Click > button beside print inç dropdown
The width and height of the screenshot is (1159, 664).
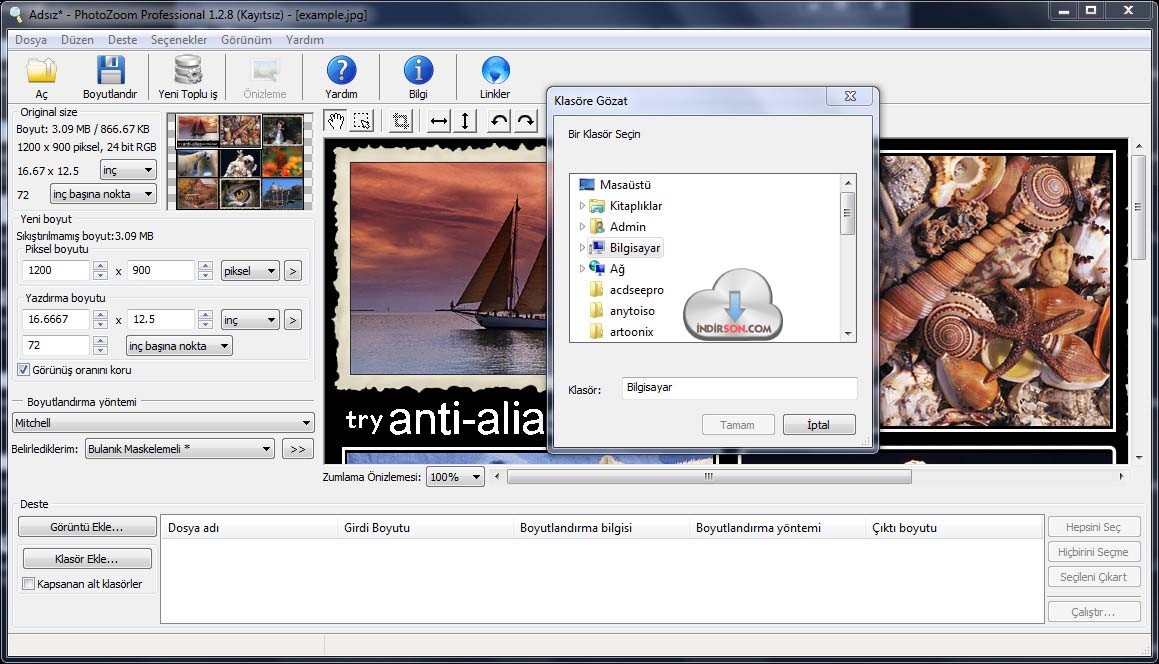[x=293, y=319]
